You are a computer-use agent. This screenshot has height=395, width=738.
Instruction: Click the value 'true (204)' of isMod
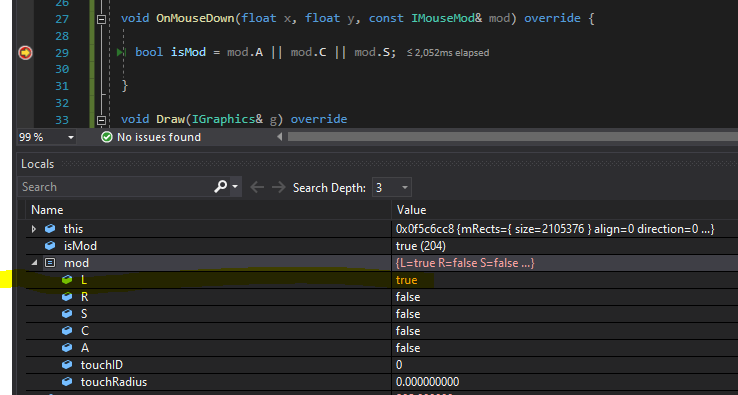pyautogui.click(x=421, y=246)
